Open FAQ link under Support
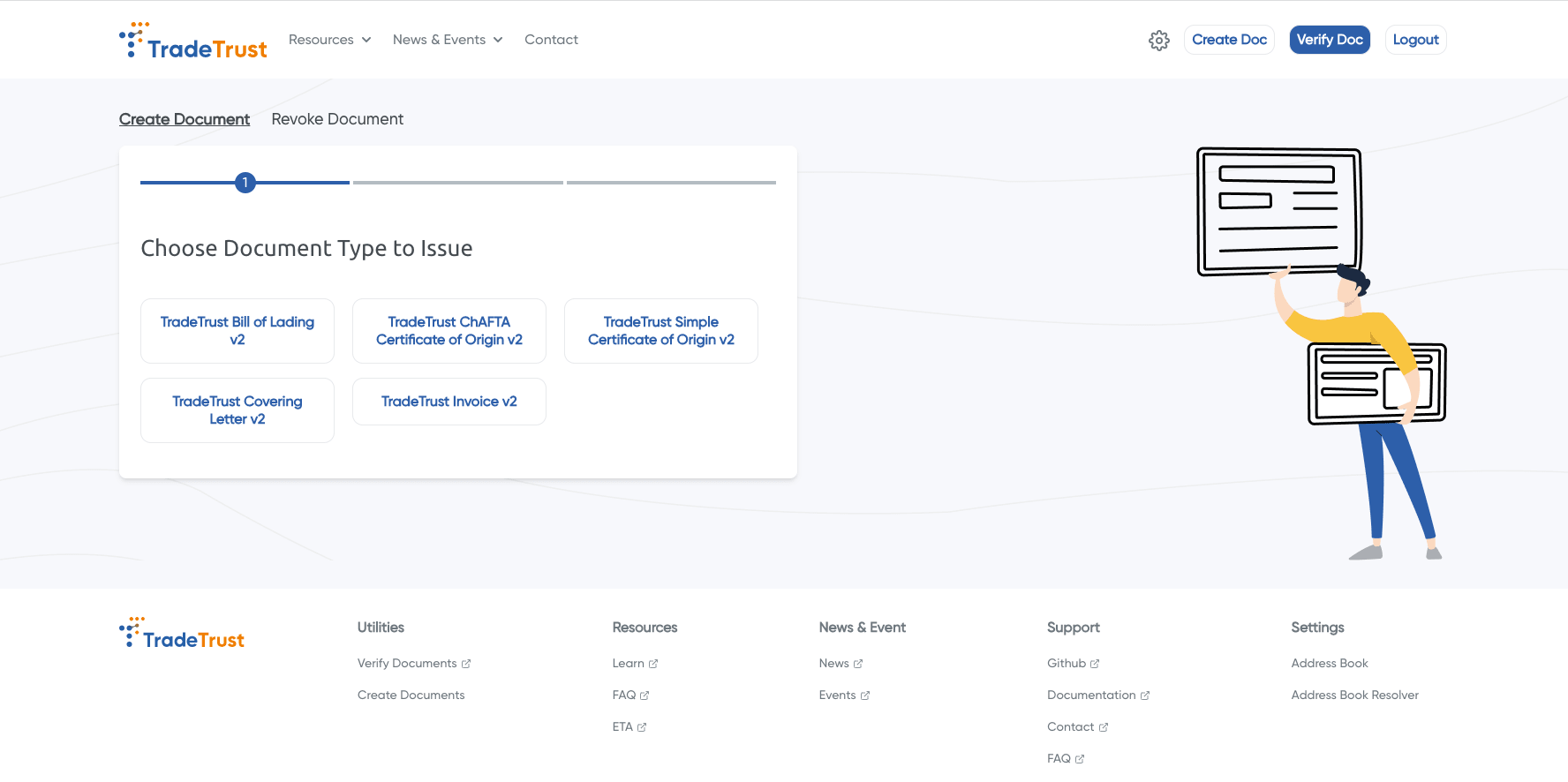The image size is (1568, 782). pyautogui.click(x=1059, y=759)
